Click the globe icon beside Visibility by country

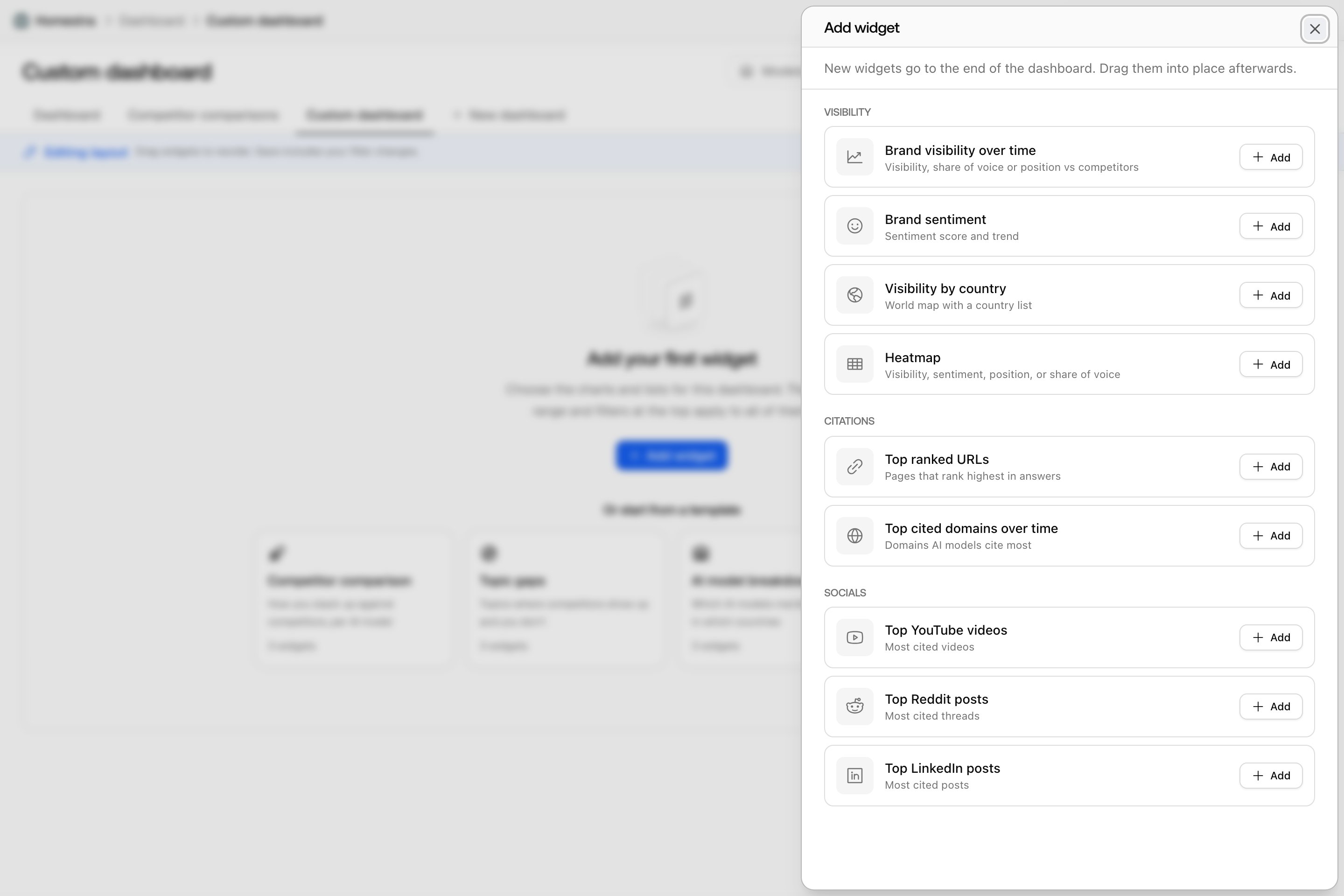(x=854, y=295)
